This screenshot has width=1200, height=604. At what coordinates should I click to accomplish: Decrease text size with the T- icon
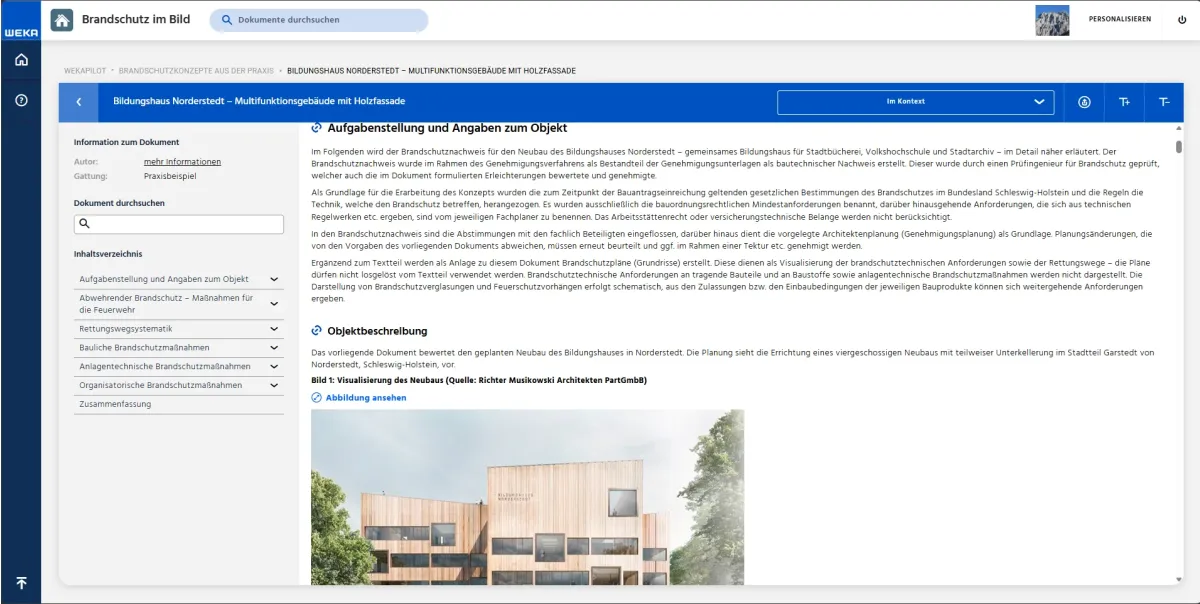(1164, 102)
